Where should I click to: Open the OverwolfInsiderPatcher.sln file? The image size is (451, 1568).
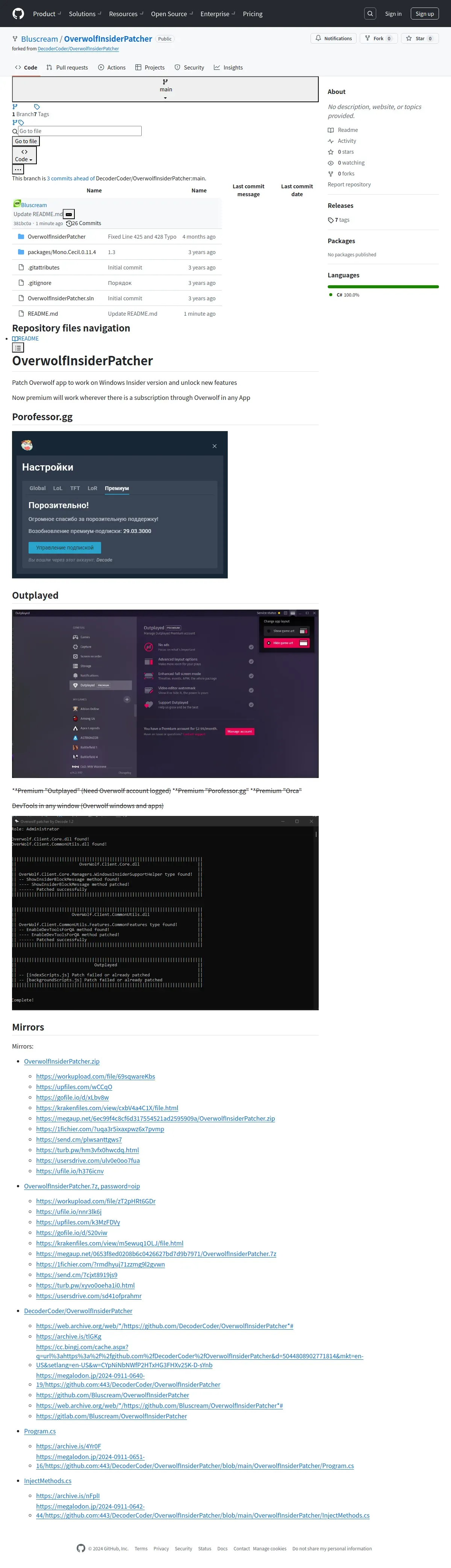tap(61, 298)
